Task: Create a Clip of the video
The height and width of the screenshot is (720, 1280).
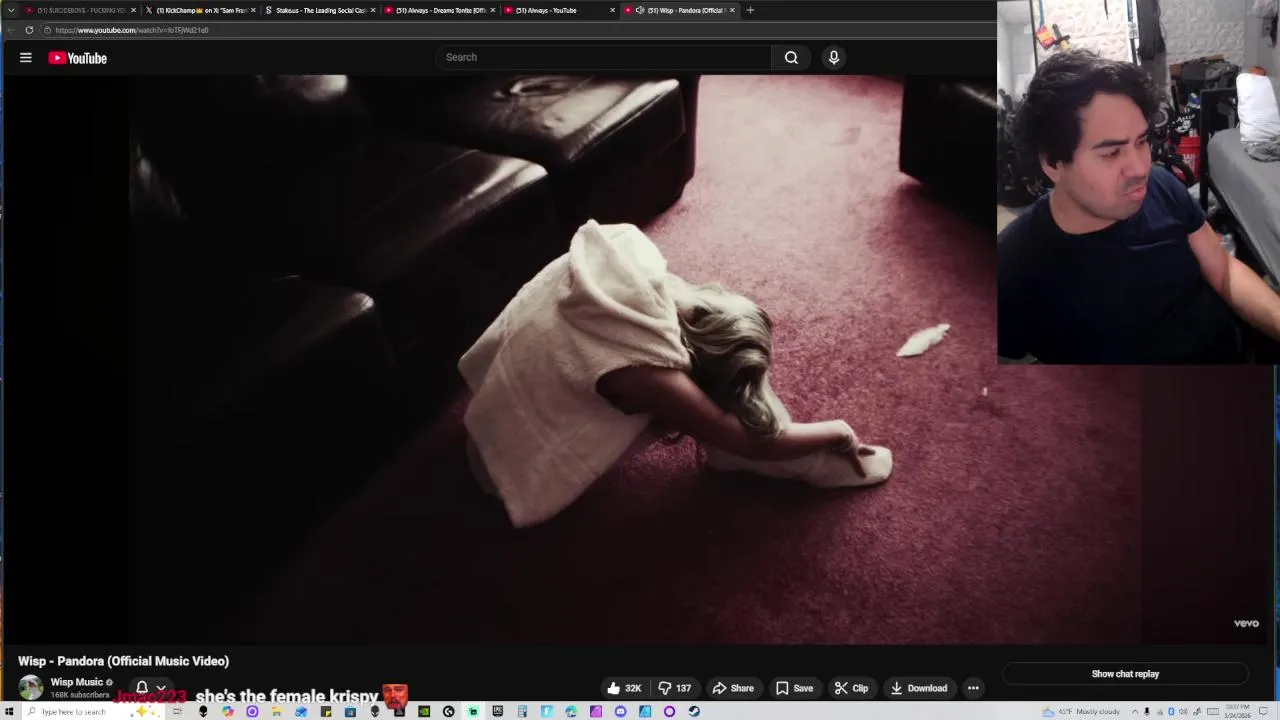Action: (851, 688)
